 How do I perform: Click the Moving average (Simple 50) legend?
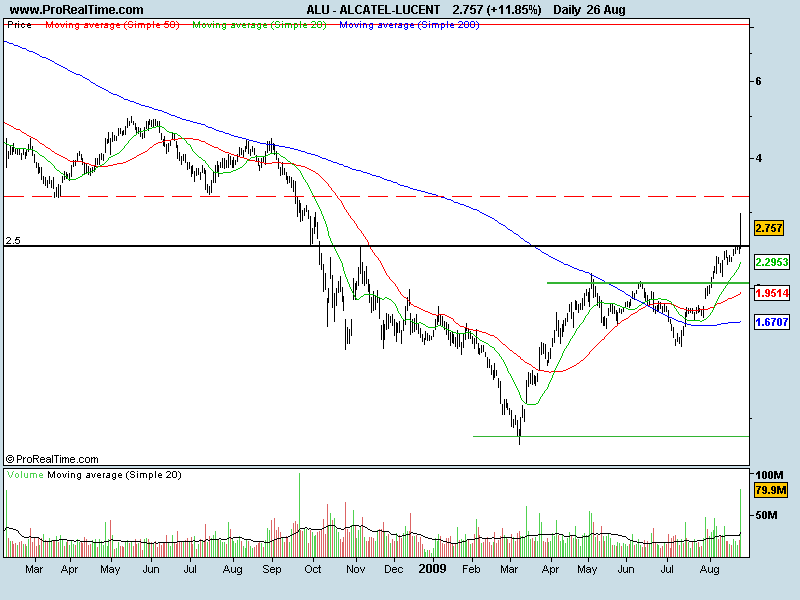tap(112, 24)
